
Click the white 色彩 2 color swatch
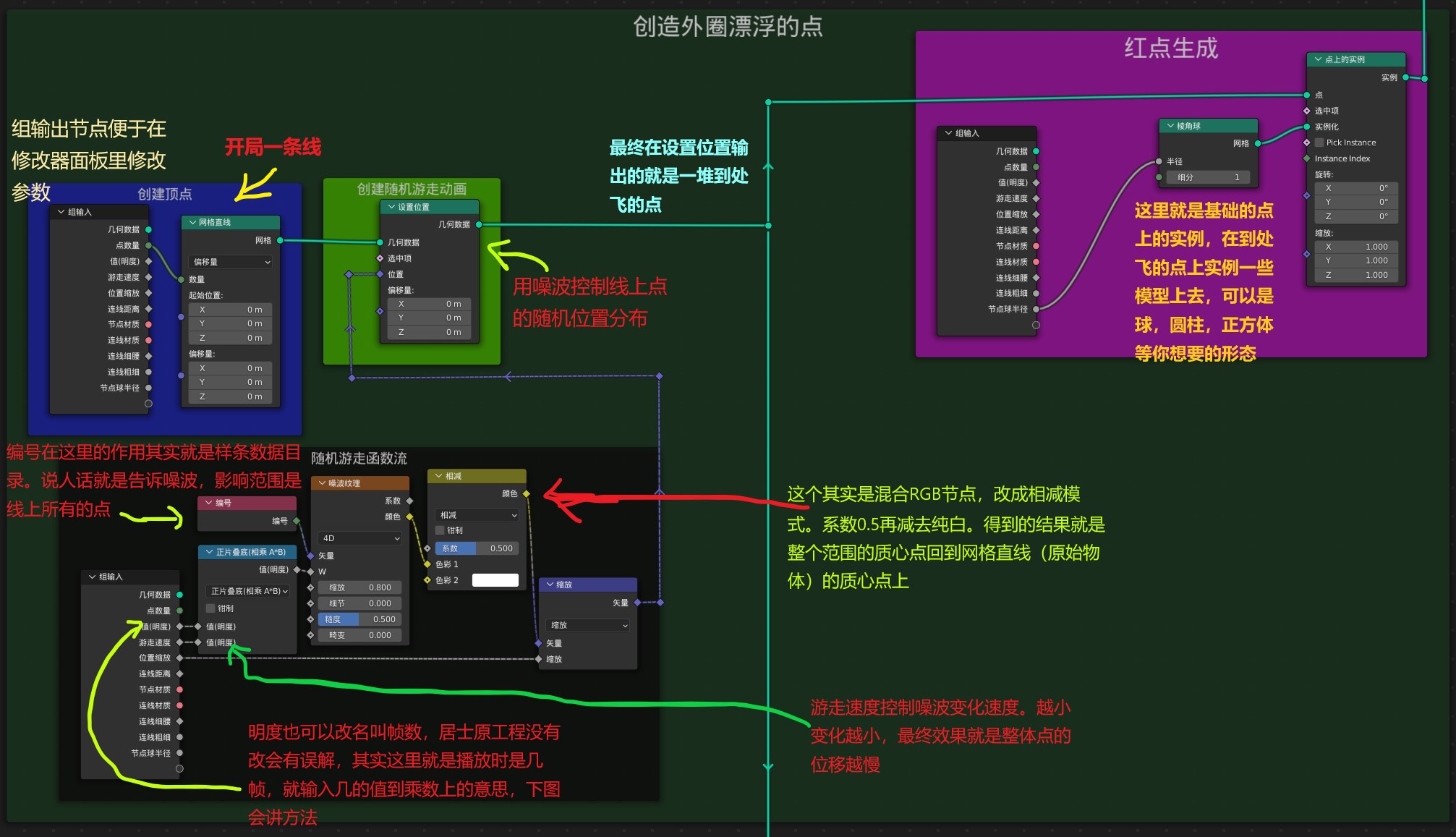click(495, 580)
